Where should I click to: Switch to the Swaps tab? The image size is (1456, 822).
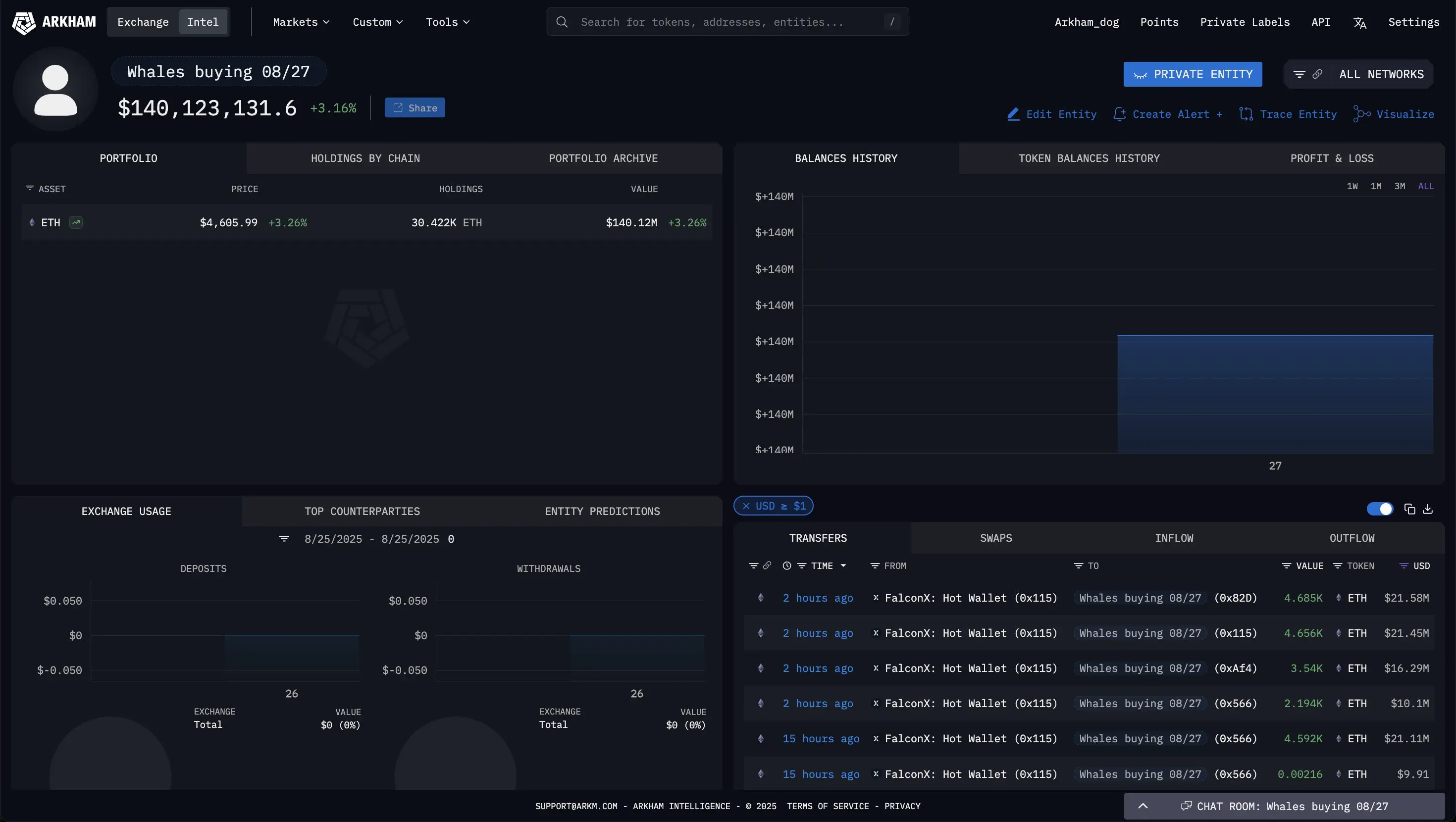[x=996, y=538]
